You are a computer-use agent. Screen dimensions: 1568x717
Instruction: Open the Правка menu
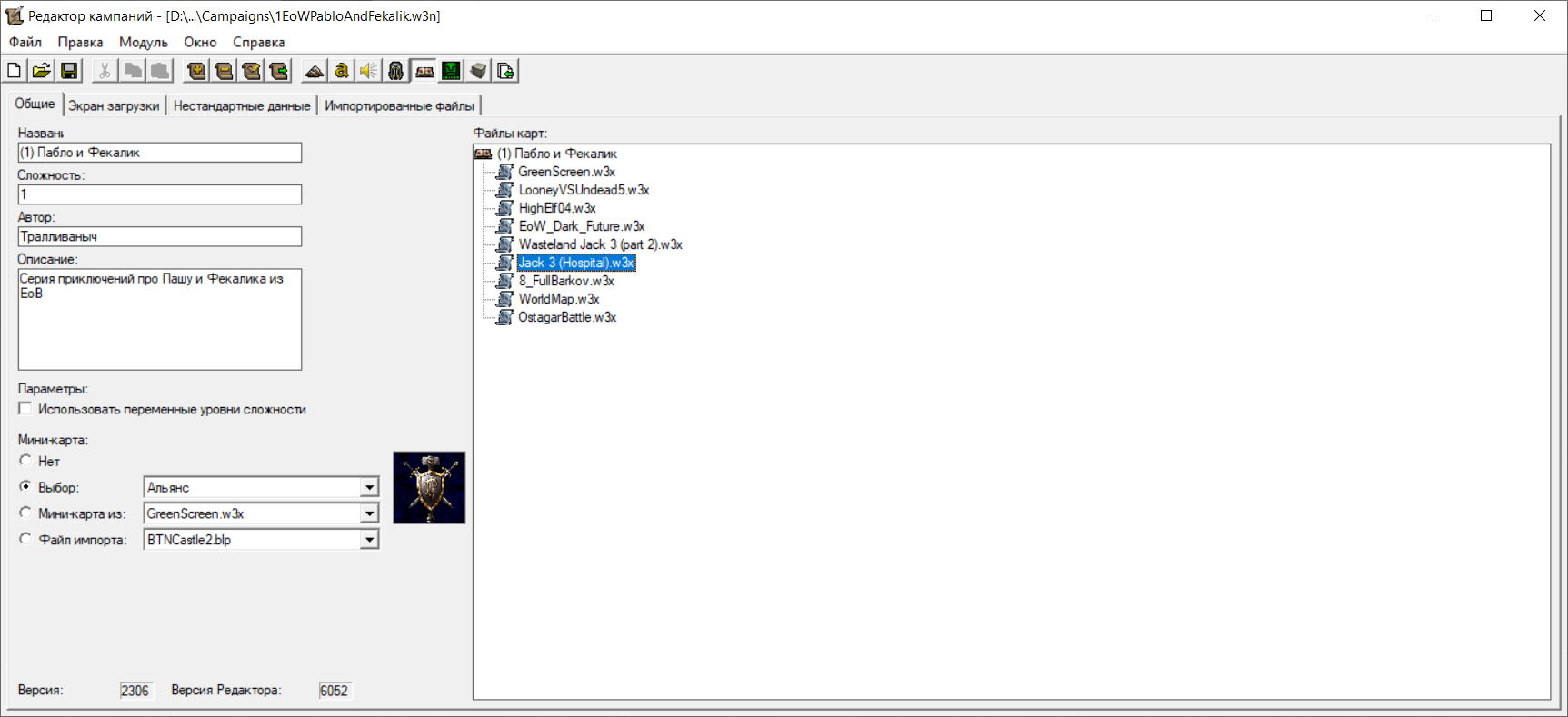[x=80, y=42]
